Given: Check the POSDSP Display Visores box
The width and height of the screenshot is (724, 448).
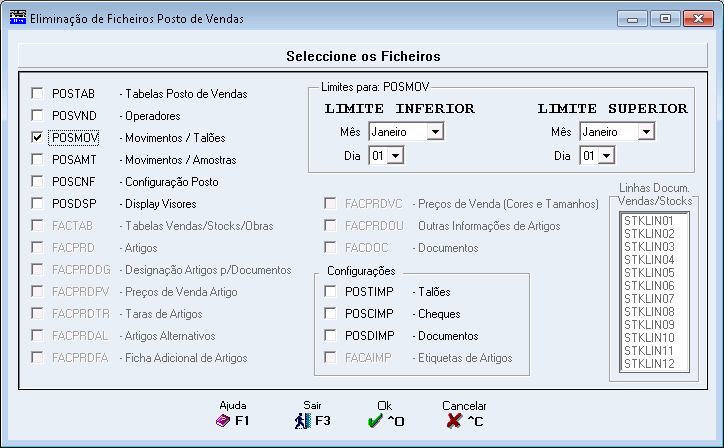Looking at the screenshot, I should 38,203.
